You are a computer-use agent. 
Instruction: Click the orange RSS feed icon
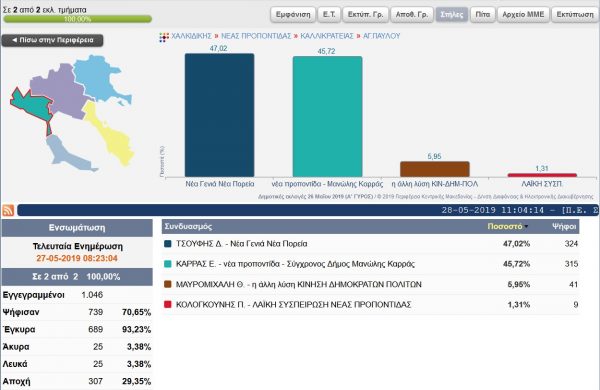[8, 210]
